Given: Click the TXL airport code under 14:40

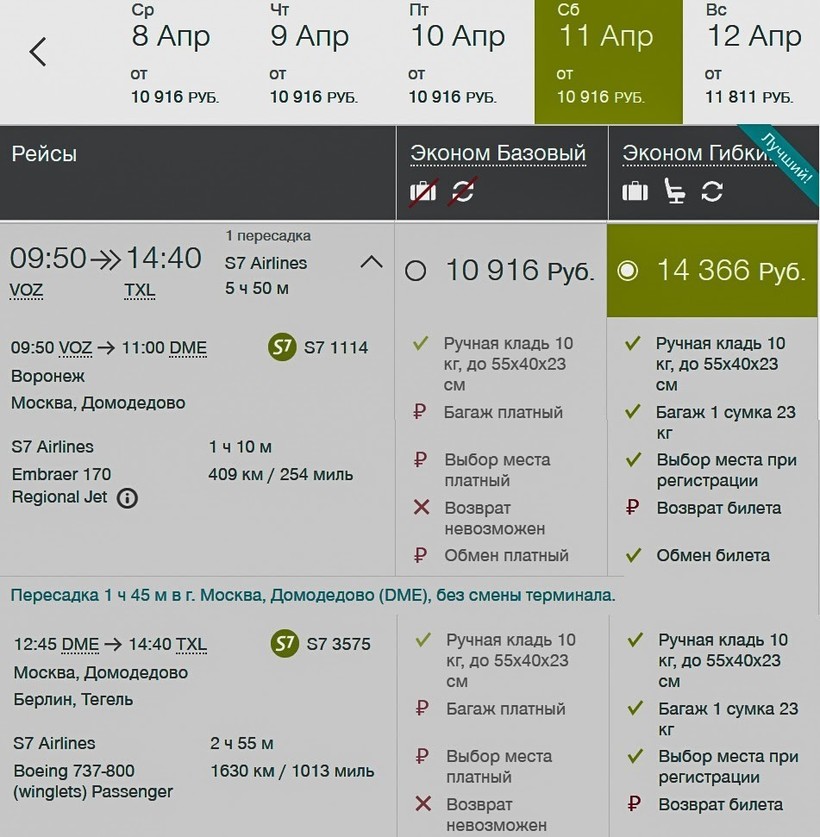Looking at the screenshot, I should click(x=141, y=290).
